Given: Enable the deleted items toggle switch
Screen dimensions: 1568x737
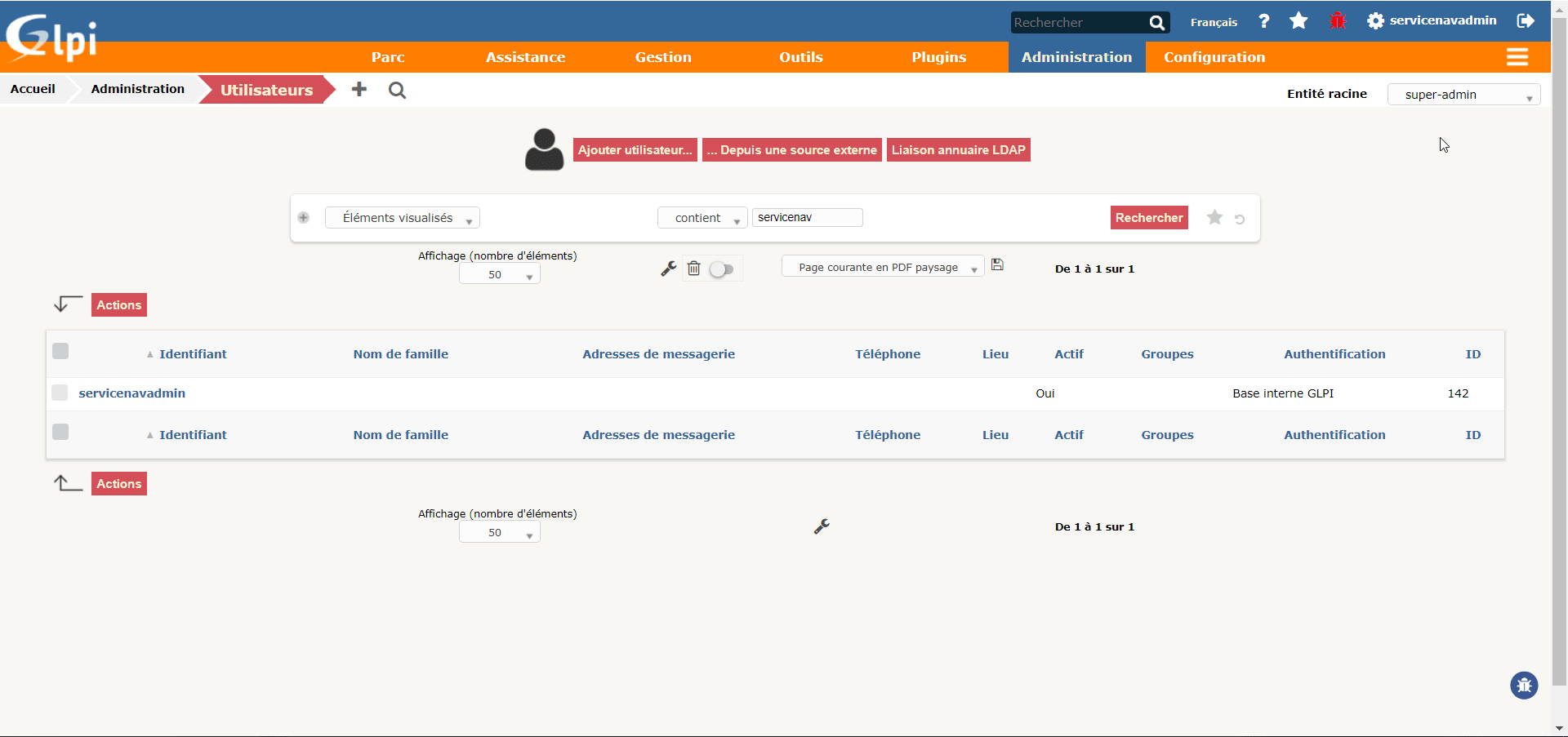Looking at the screenshot, I should click(721, 269).
